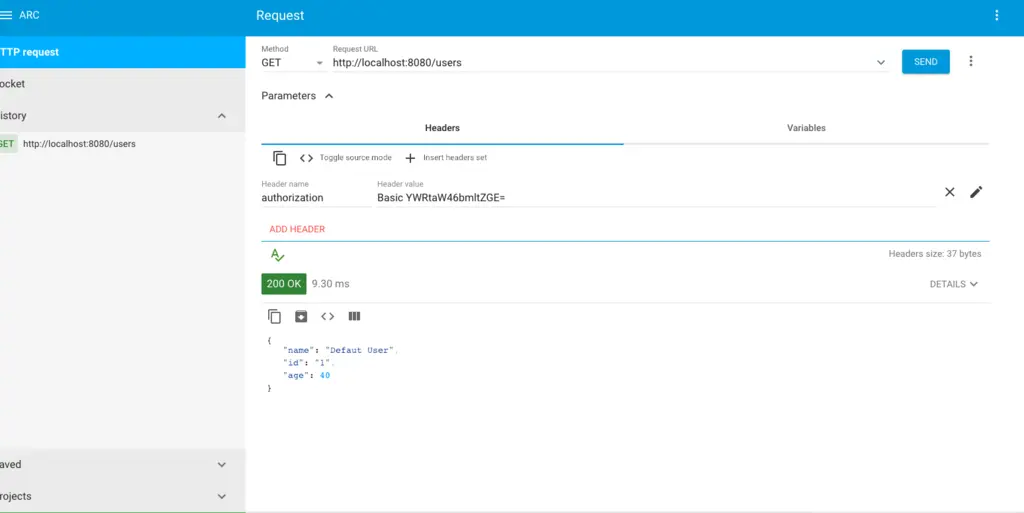Open request options menu beside SEND
Image resolution: width=1024 pixels, height=513 pixels.
coord(970,61)
